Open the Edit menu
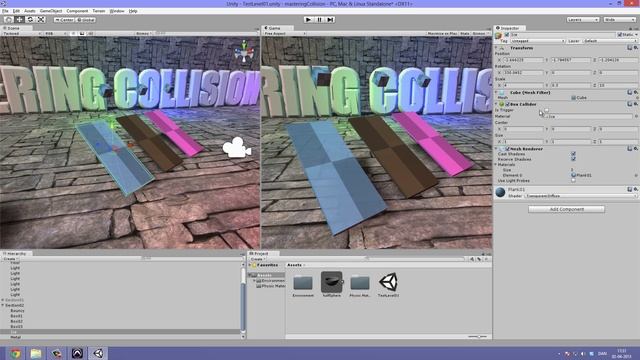The image size is (640, 360). (16, 11)
